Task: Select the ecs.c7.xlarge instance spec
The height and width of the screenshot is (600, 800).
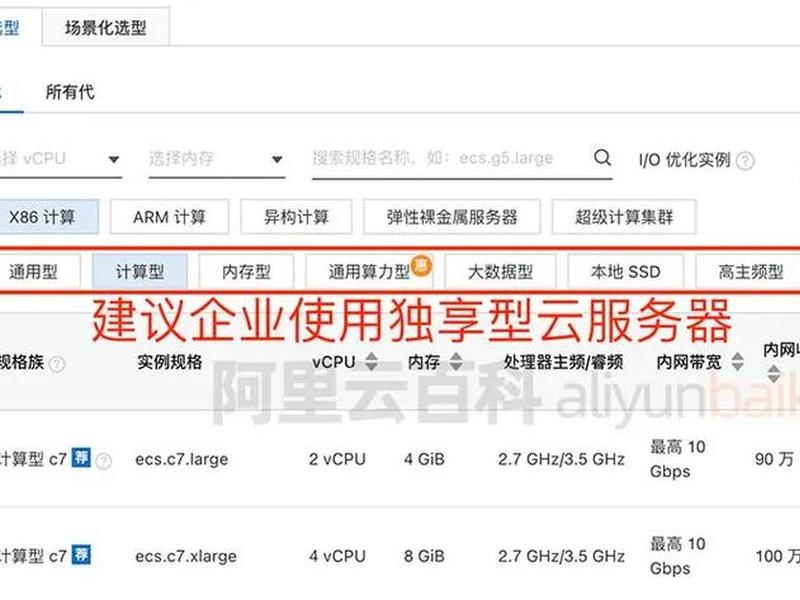Action: tap(186, 556)
